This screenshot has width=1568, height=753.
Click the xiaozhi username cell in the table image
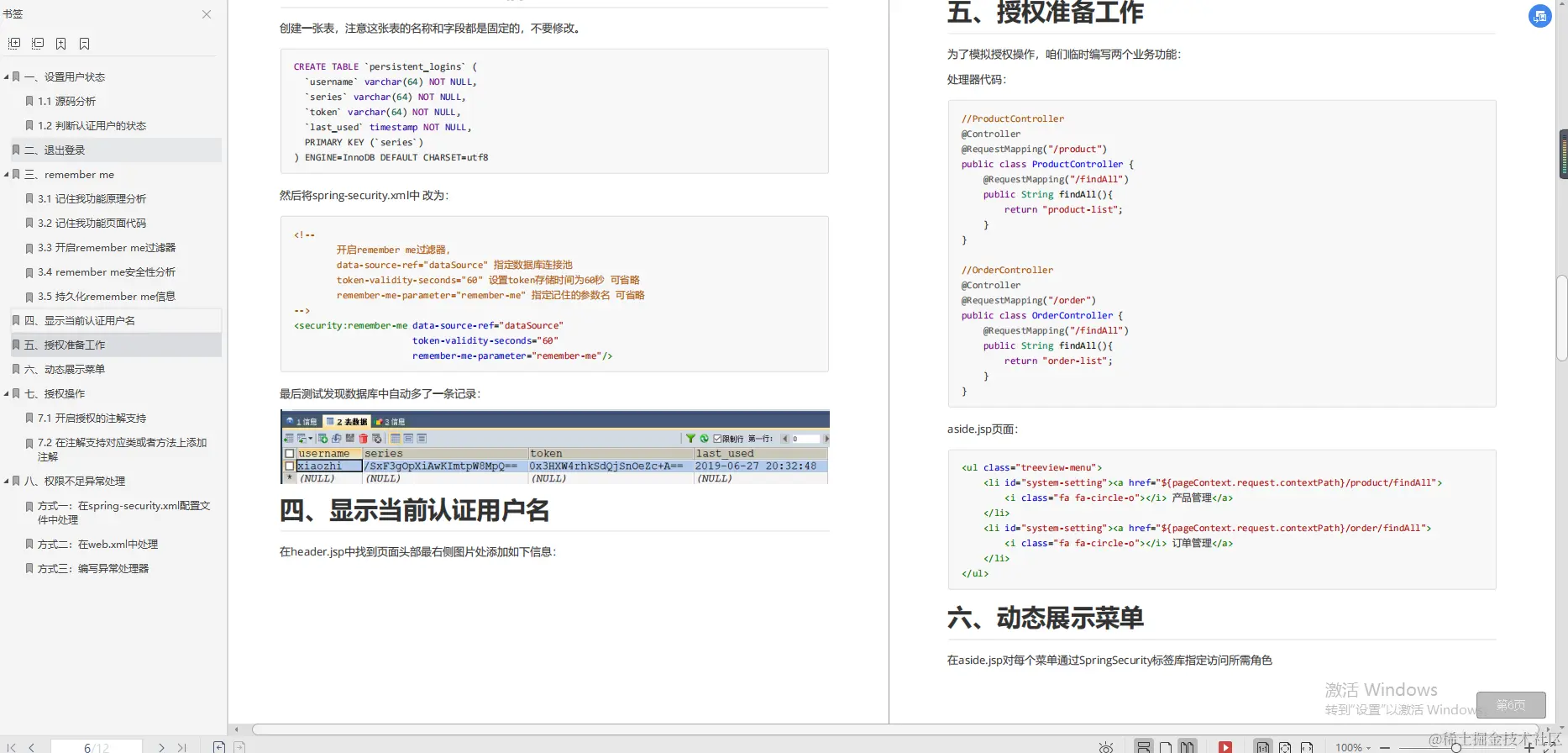(328, 466)
